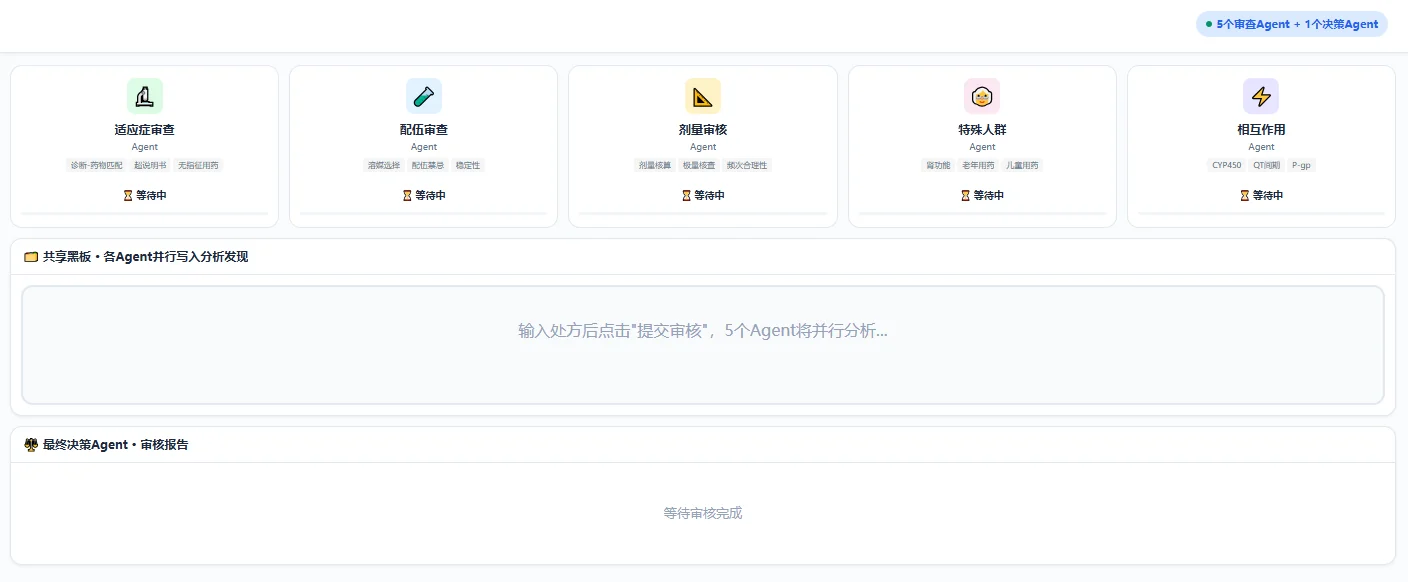Click the microscope icon of 适应症审查 agent

(x=145, y=96)
